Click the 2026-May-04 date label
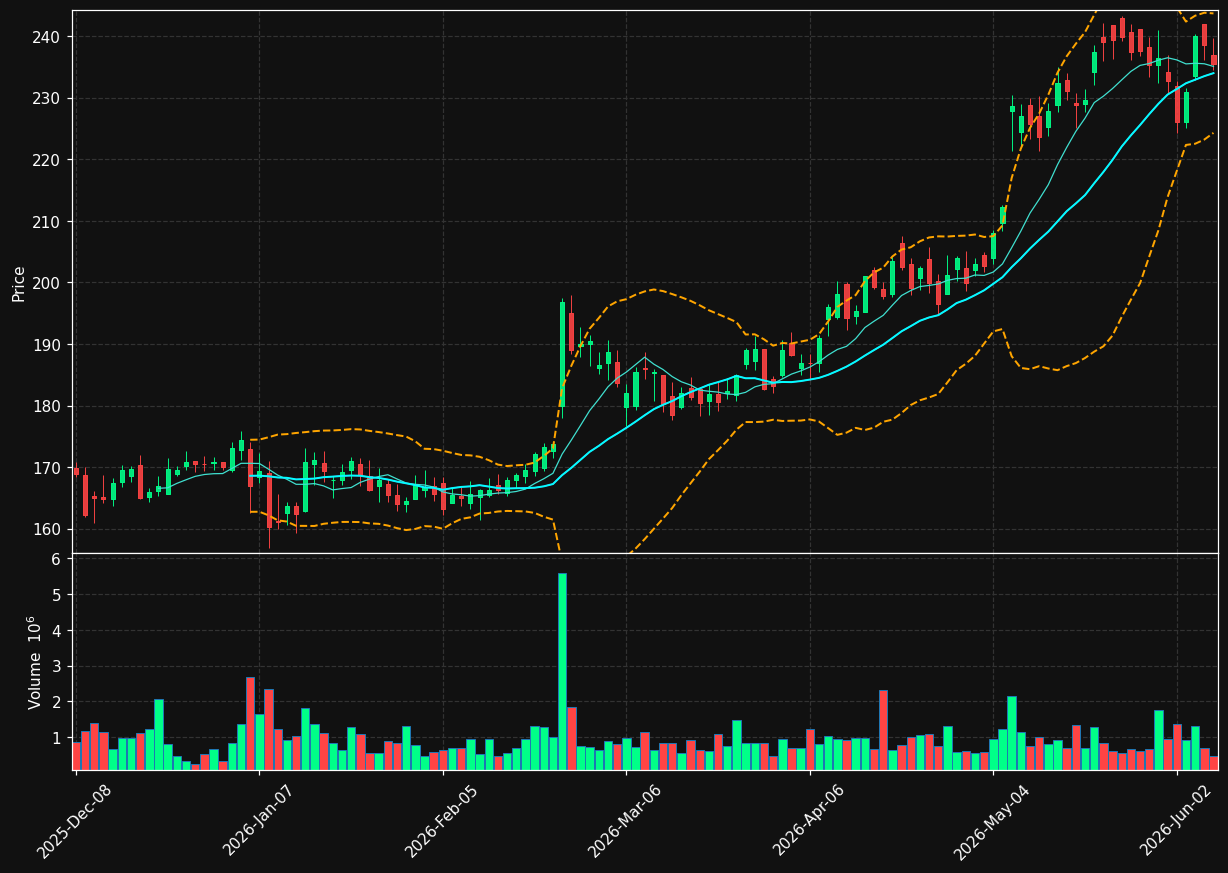This screenshot has height=873, width=1228. 992,821
